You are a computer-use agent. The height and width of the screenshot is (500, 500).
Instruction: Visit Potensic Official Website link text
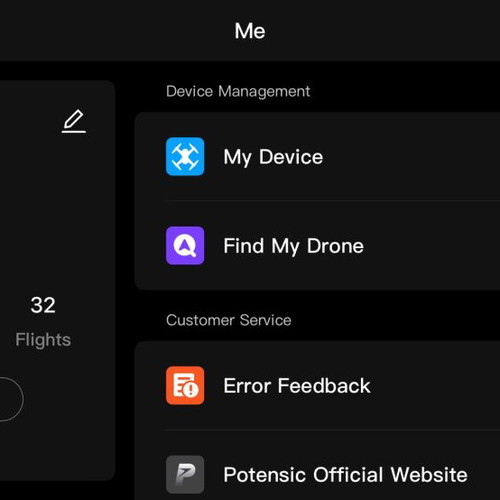point(345,475)
